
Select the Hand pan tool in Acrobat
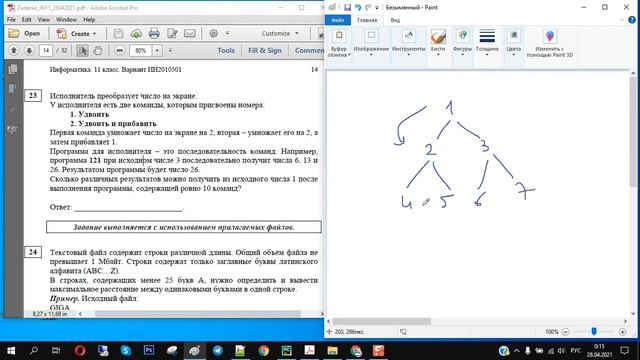tap(98, 51)
